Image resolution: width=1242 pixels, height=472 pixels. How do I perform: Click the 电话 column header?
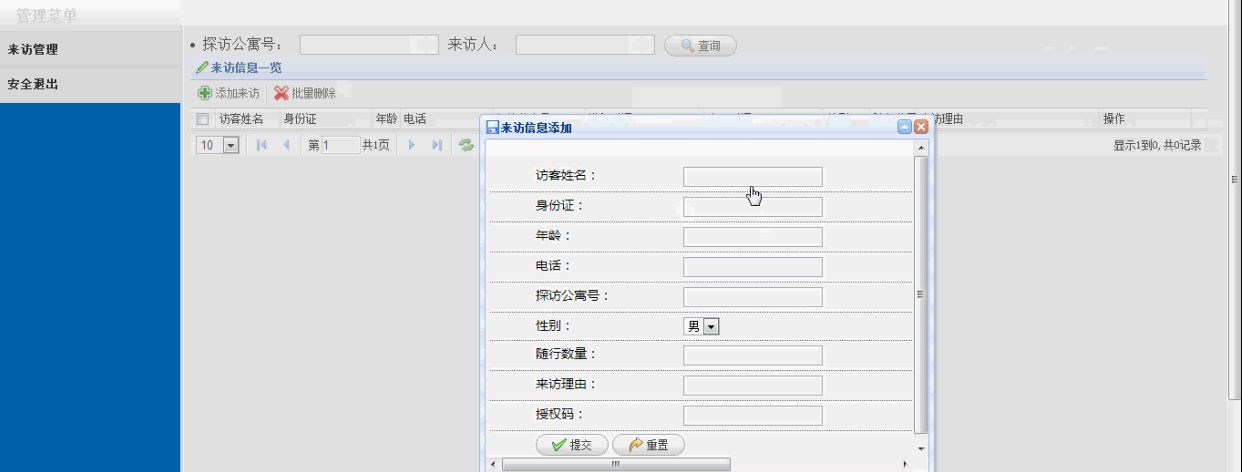pos(415,120)
